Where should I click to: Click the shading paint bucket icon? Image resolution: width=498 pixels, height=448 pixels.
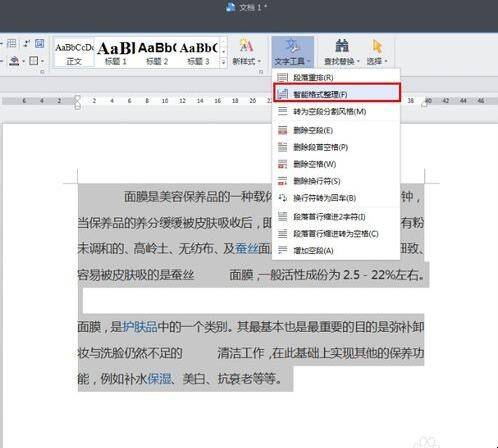point(14,61)
